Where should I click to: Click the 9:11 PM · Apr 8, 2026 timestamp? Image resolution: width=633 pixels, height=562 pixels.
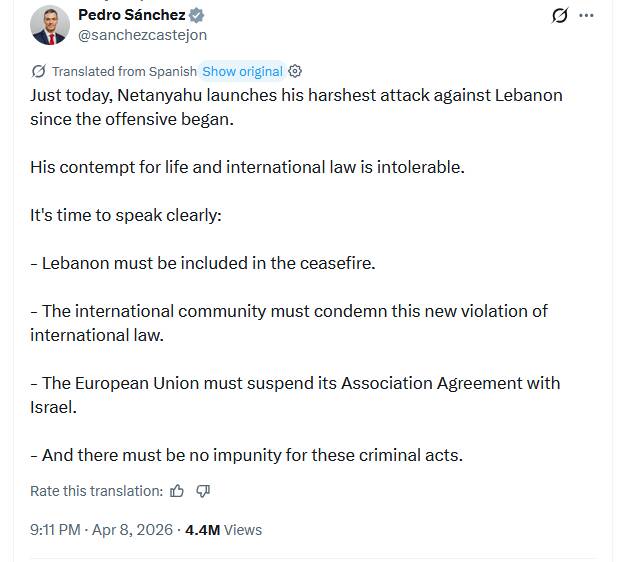point(101,530)
